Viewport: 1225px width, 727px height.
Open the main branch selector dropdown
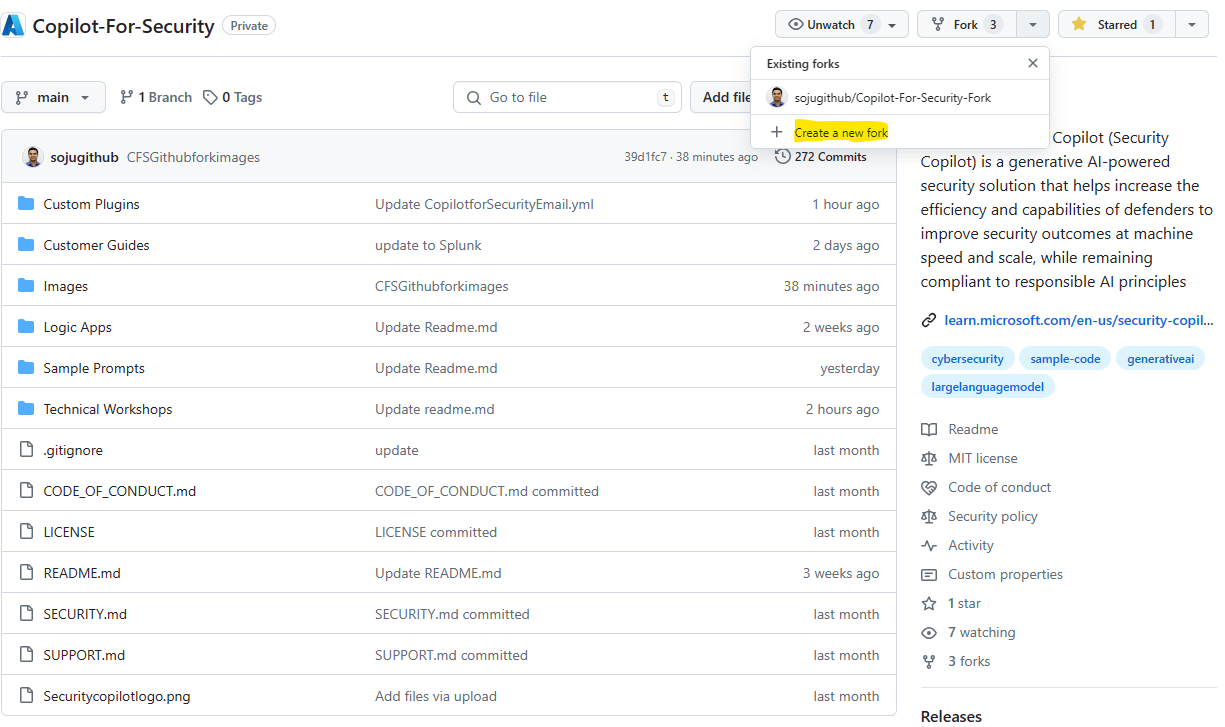click(53, 97)
